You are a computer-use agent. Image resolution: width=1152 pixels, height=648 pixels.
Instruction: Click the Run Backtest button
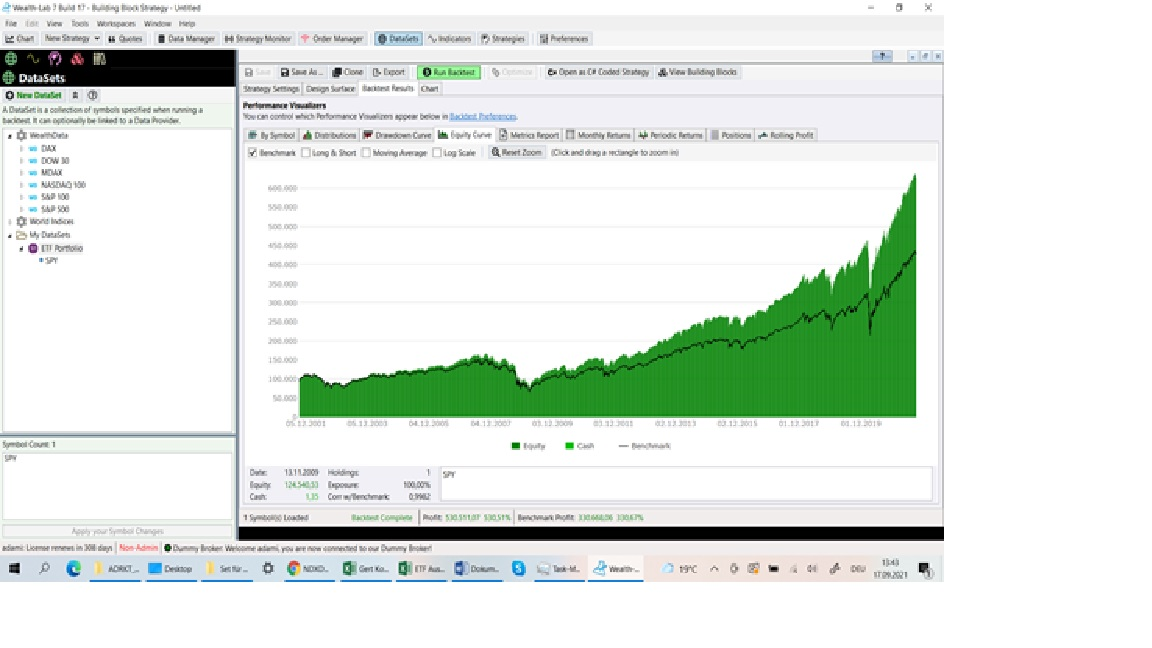pos(449,72)
